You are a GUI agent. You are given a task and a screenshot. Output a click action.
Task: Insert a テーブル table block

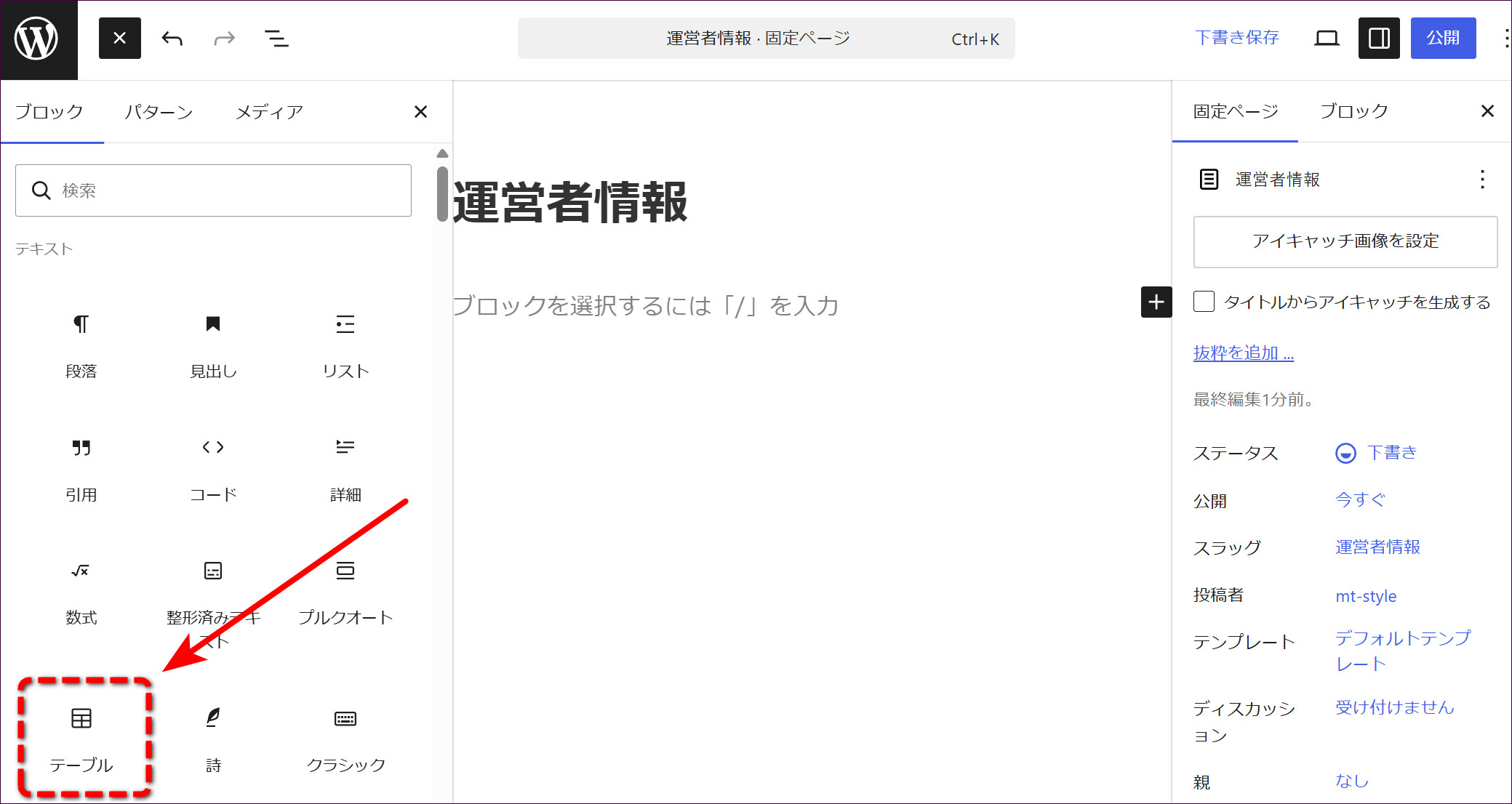click(x=81, y=740)
